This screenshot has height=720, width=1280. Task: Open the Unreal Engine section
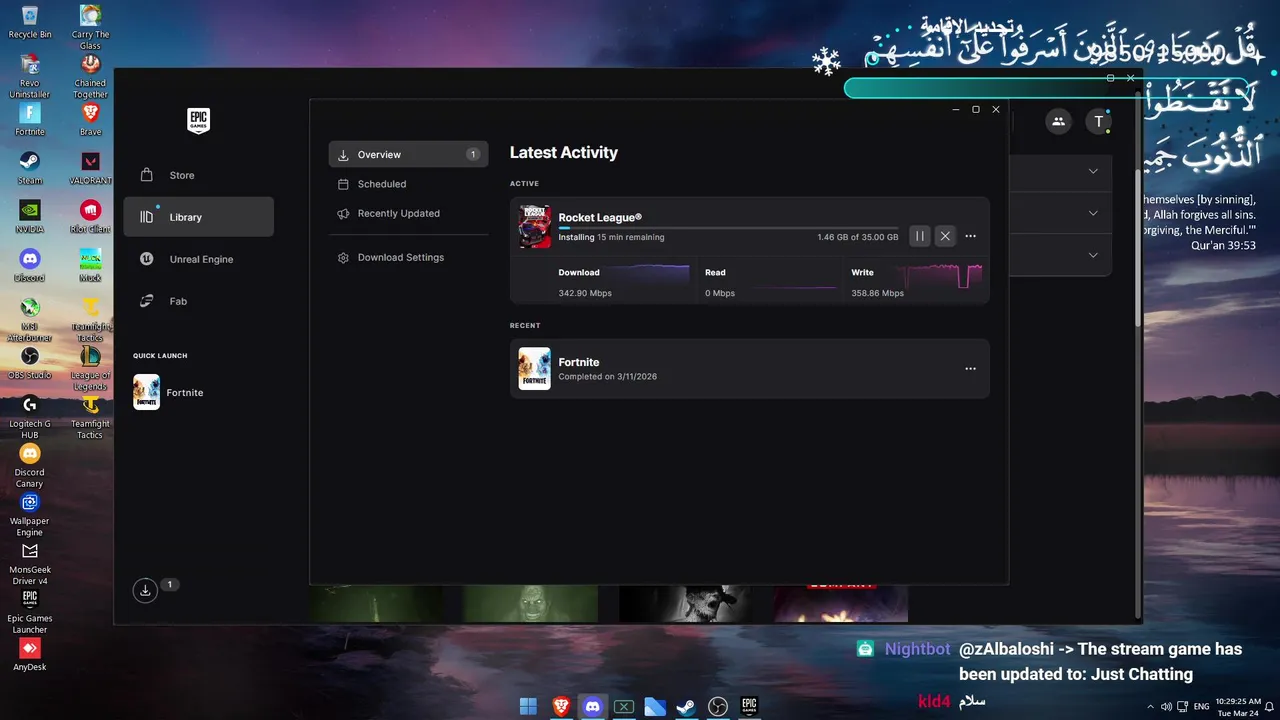pos(198,259)
